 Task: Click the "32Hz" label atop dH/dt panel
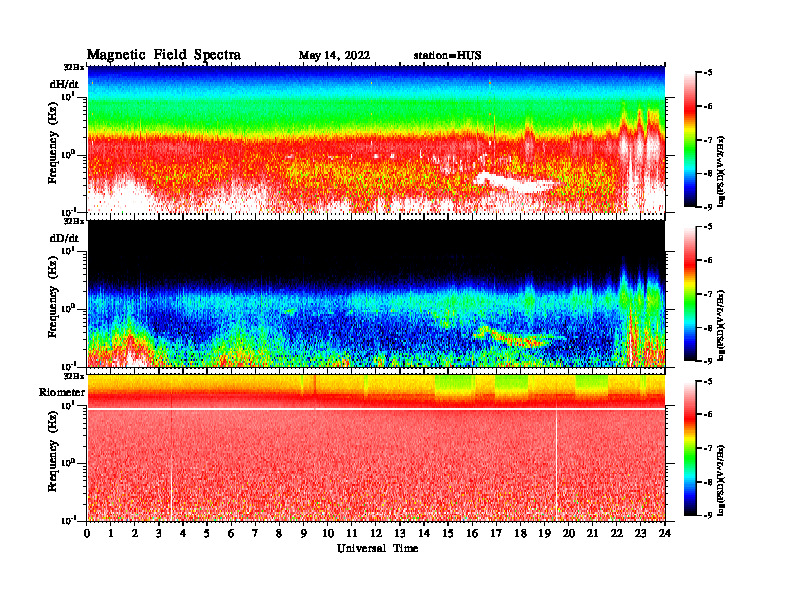click(74, 67)
